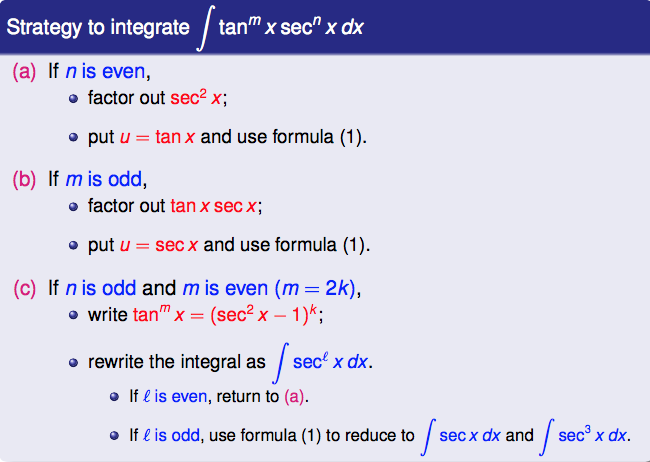650x462 pixels.
Task: Select the "(c)" label of the third case
Action: [24, 289]
